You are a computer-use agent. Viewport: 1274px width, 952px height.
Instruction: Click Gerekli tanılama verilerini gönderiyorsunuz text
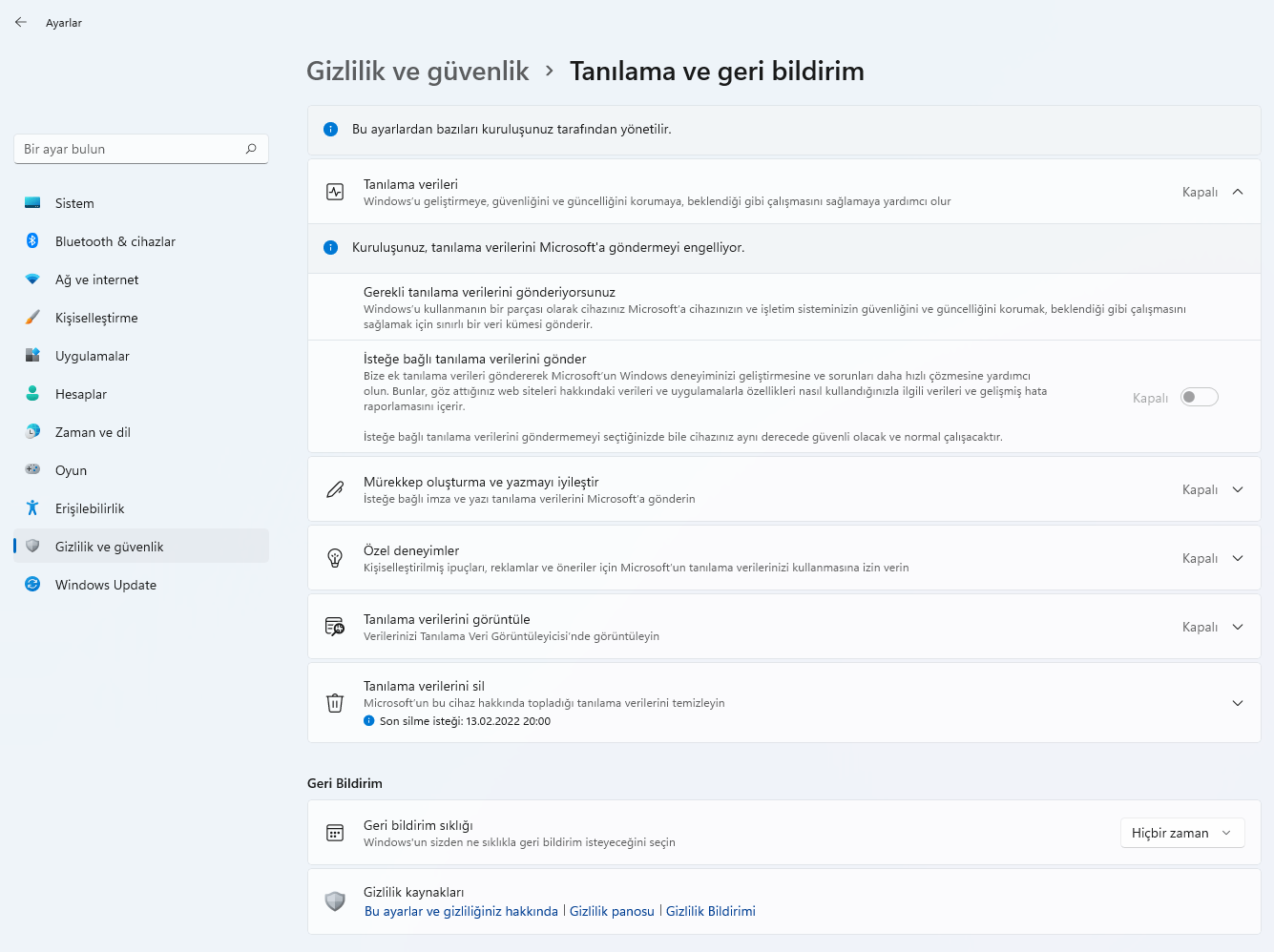click(x=490, y=292)
